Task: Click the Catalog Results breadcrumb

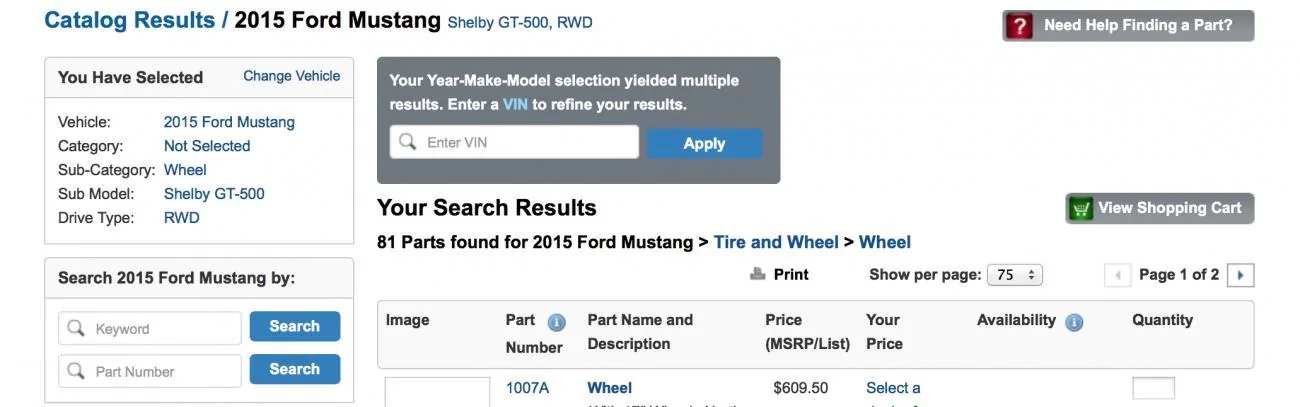Action: [x=130, y=20]
